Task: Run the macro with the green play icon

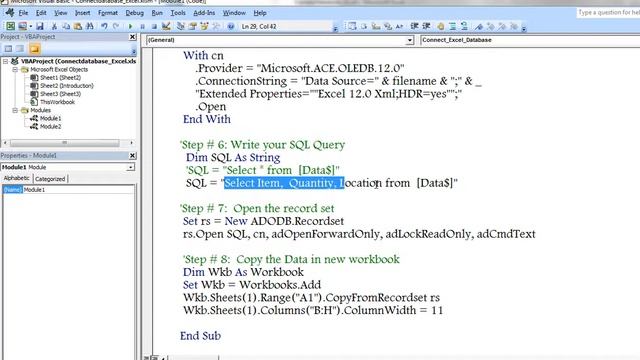Action: click(130, 27)
